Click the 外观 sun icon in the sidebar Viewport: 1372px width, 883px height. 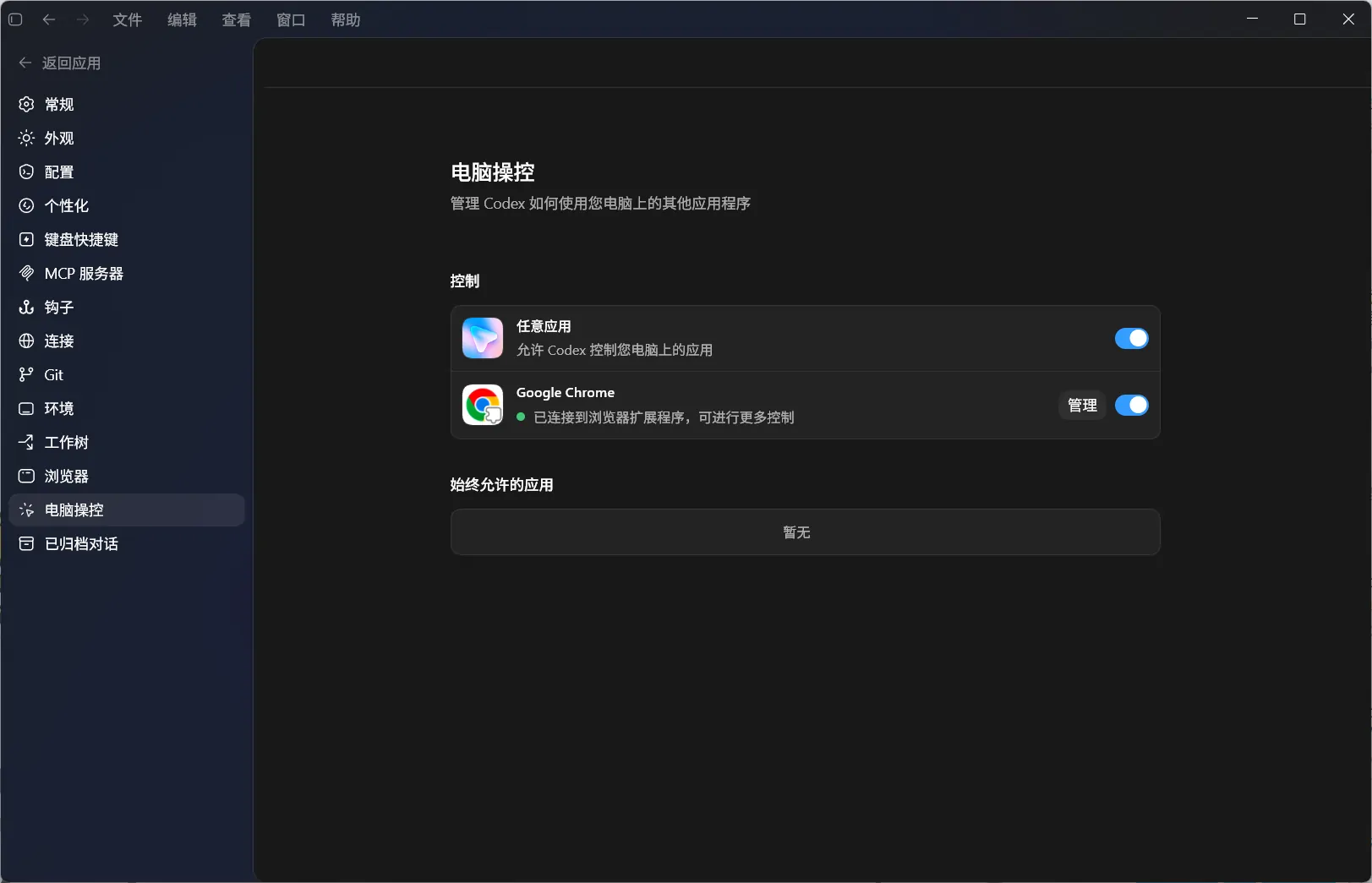pos(26,138)
